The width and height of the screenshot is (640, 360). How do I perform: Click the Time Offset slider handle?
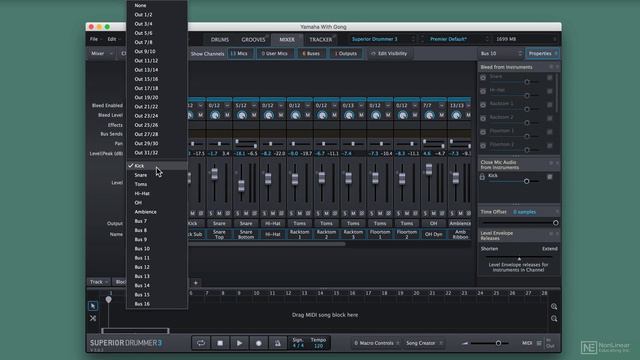point(556,223)
